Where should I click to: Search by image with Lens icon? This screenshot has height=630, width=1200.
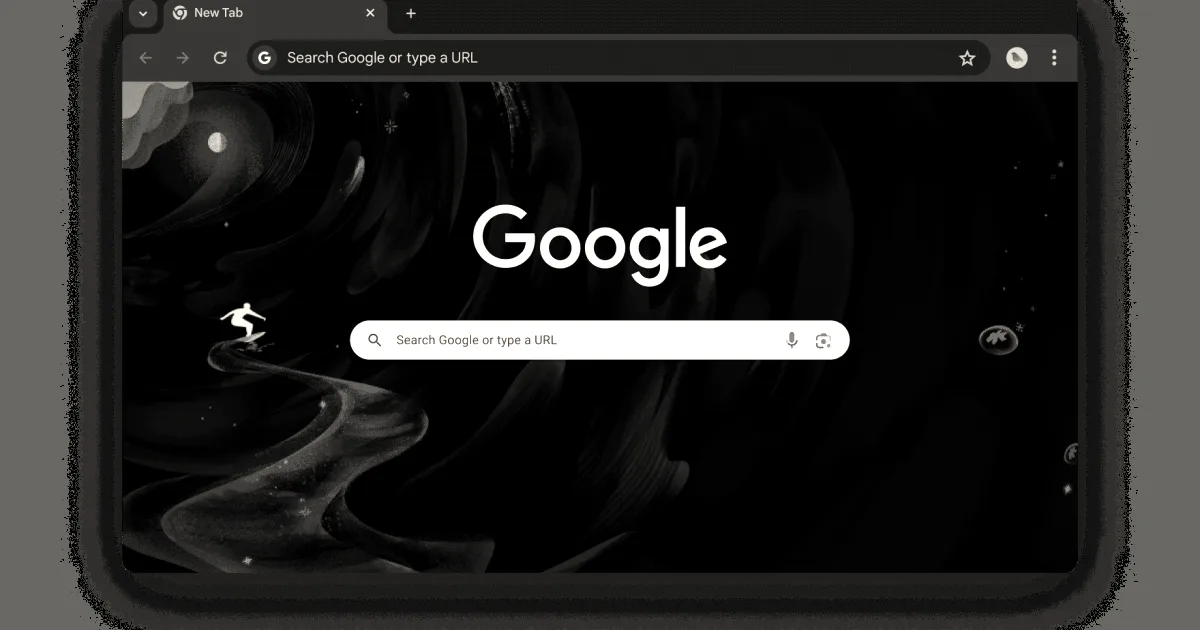pyautogui.click(x=823, y=340)
